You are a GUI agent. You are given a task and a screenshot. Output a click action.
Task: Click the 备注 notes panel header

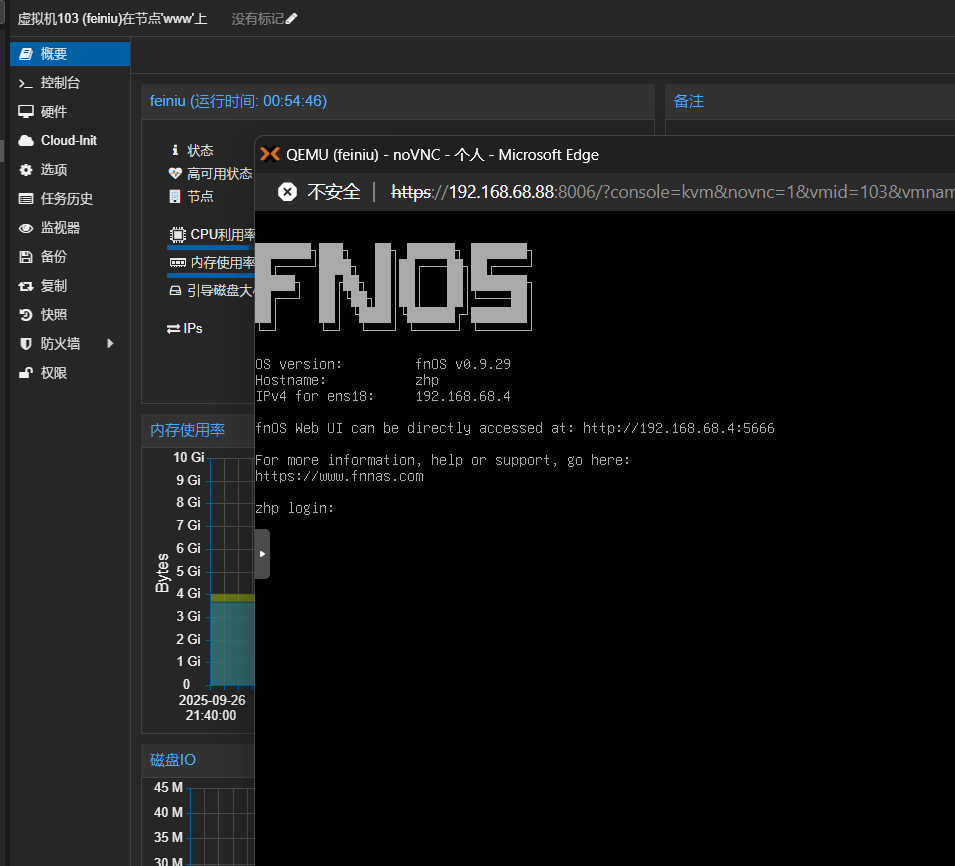(x=689, y=101)
